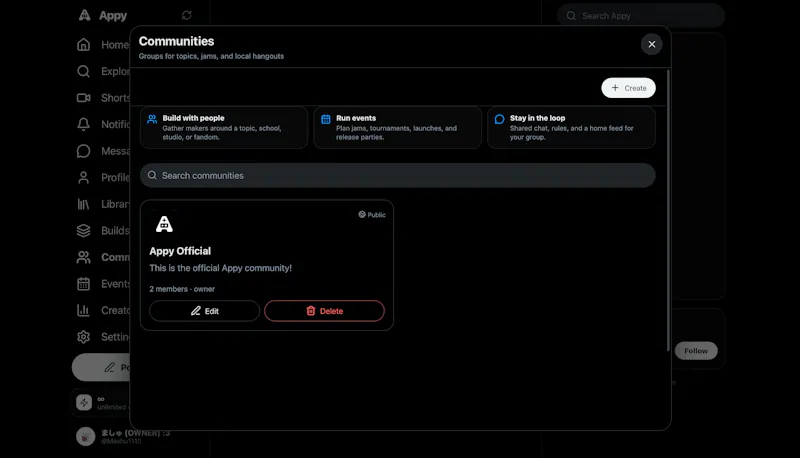Click the refresh icon beside Appy

pyautogui.click(x=187, y=15)
